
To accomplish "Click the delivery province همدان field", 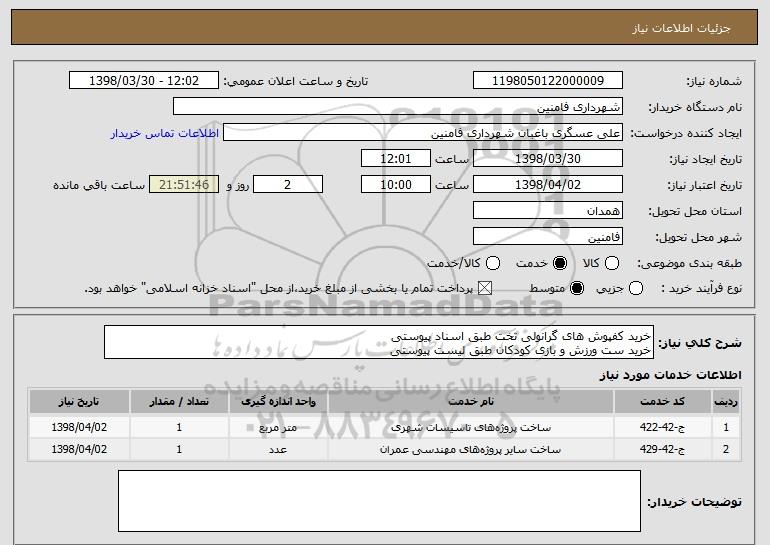I will click(x=548, y=211).
